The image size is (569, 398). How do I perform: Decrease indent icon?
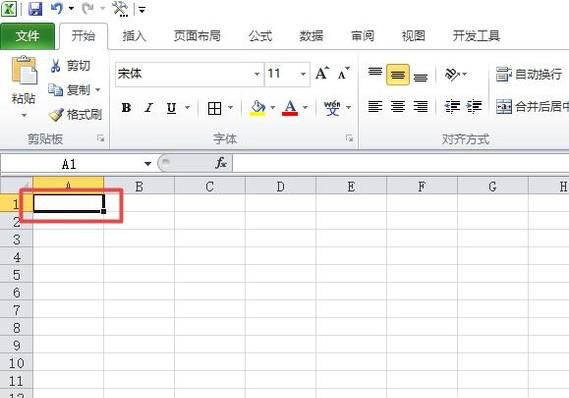[x=452, y=107]
